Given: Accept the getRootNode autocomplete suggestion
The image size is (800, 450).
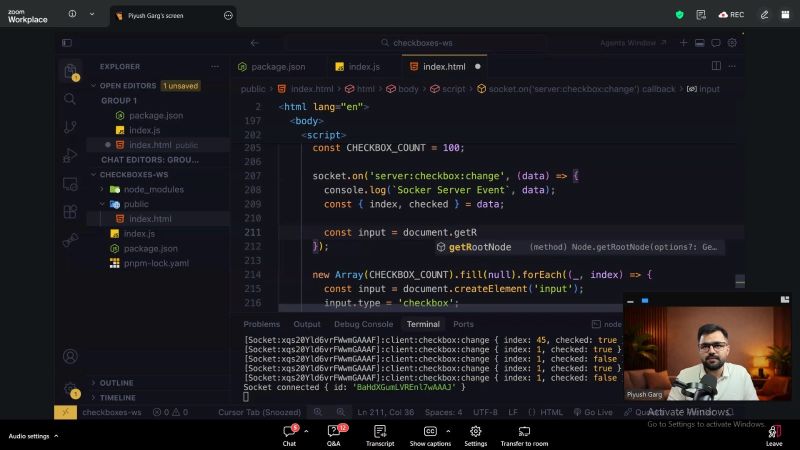Looking at the screenshot, I should pos(579,247).
